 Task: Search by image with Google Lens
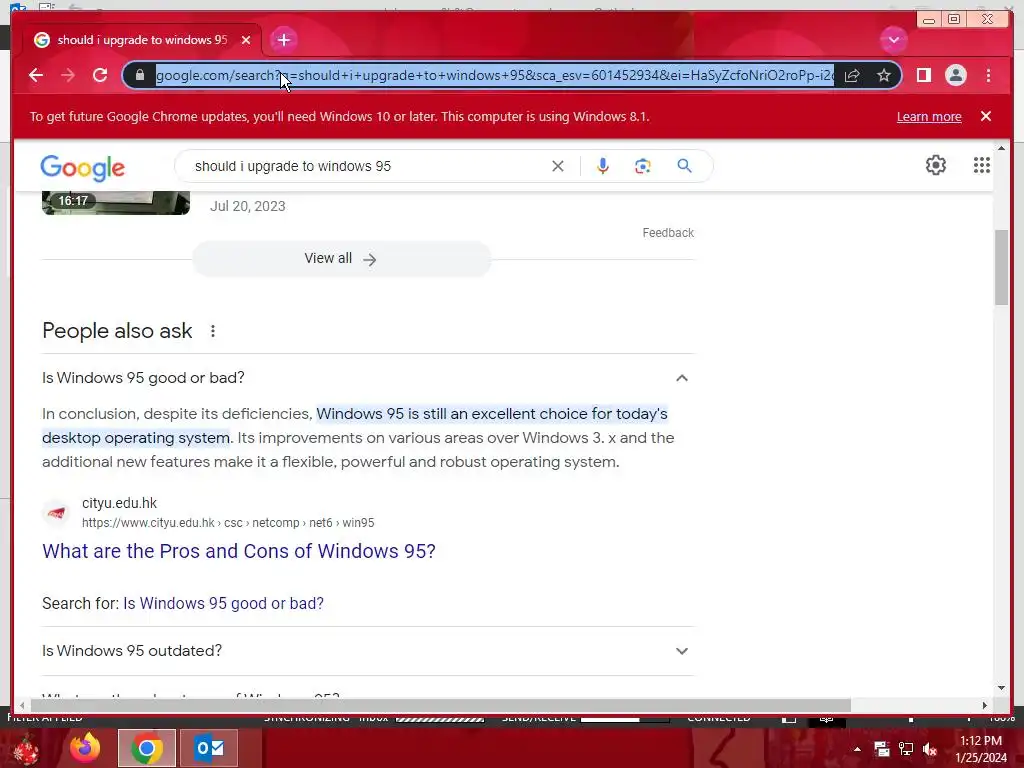pyautogui.click(x=643, y=166)
